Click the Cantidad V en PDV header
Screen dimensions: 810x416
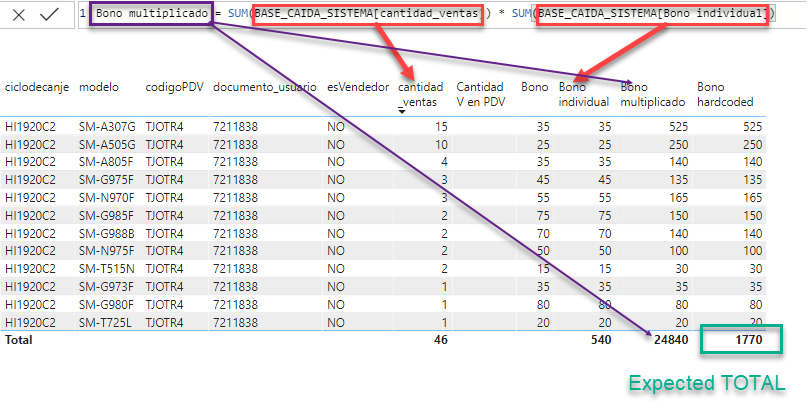(480, 94)
